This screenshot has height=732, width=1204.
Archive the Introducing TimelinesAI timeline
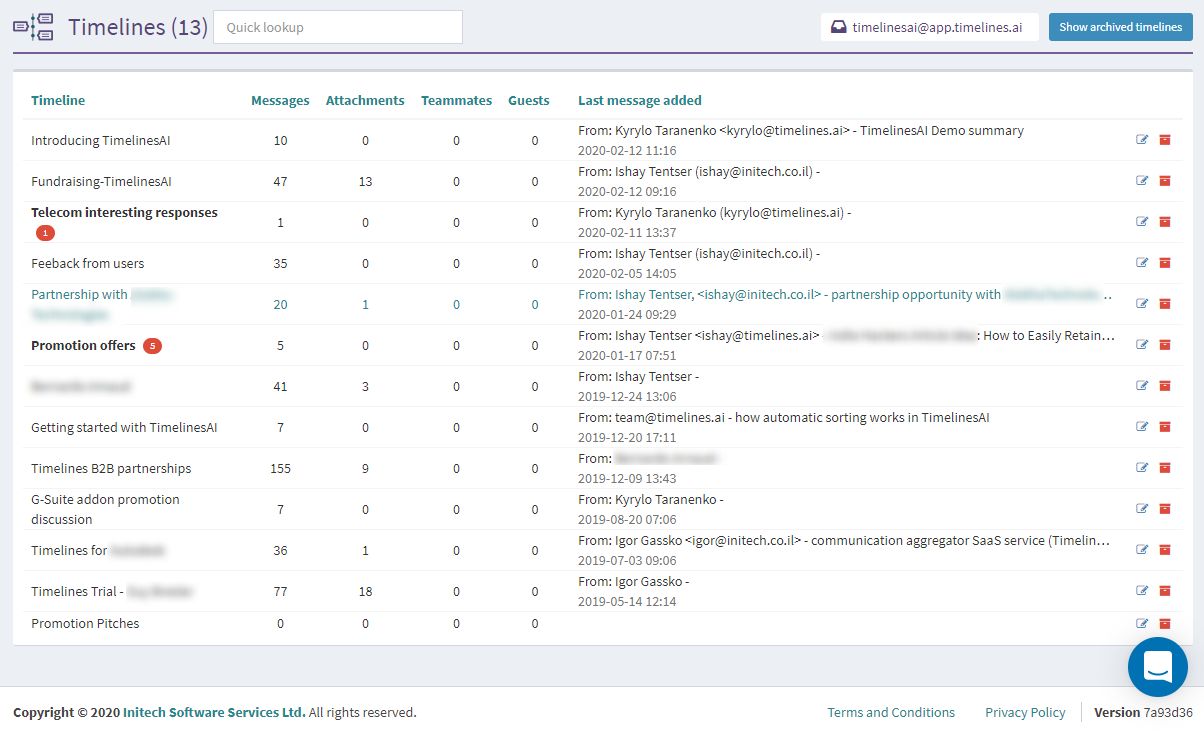pos(1165,140)
